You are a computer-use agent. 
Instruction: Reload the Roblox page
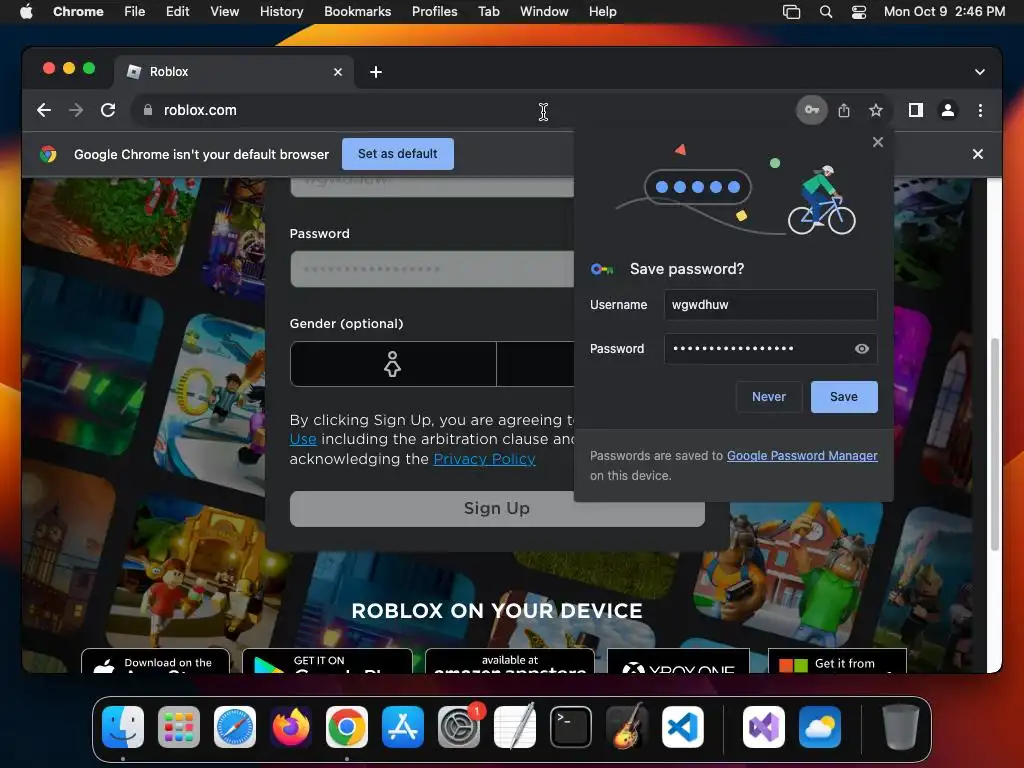click(x=108, y=110)
